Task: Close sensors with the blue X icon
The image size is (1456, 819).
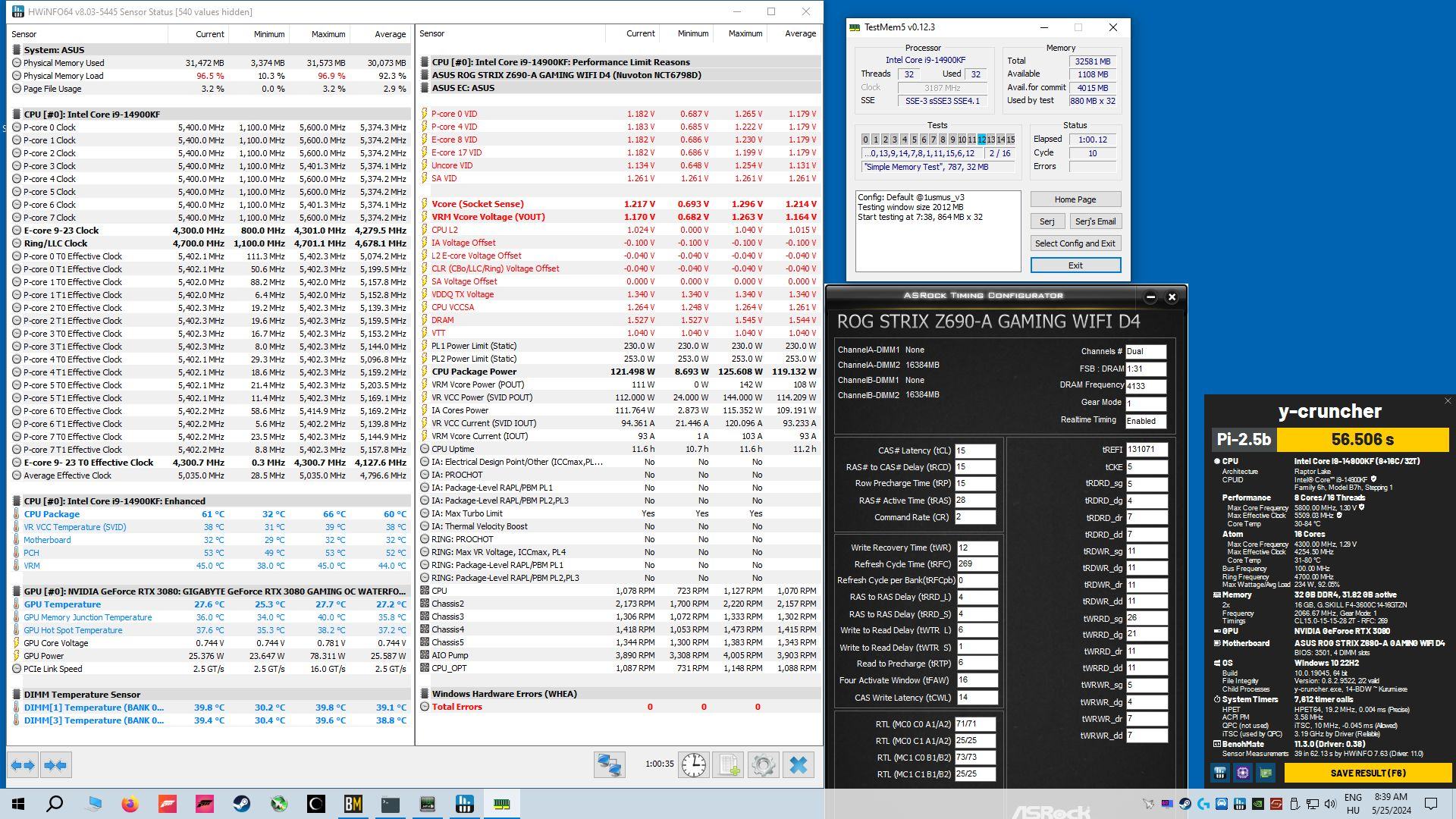Action: (x=798, y=765)
